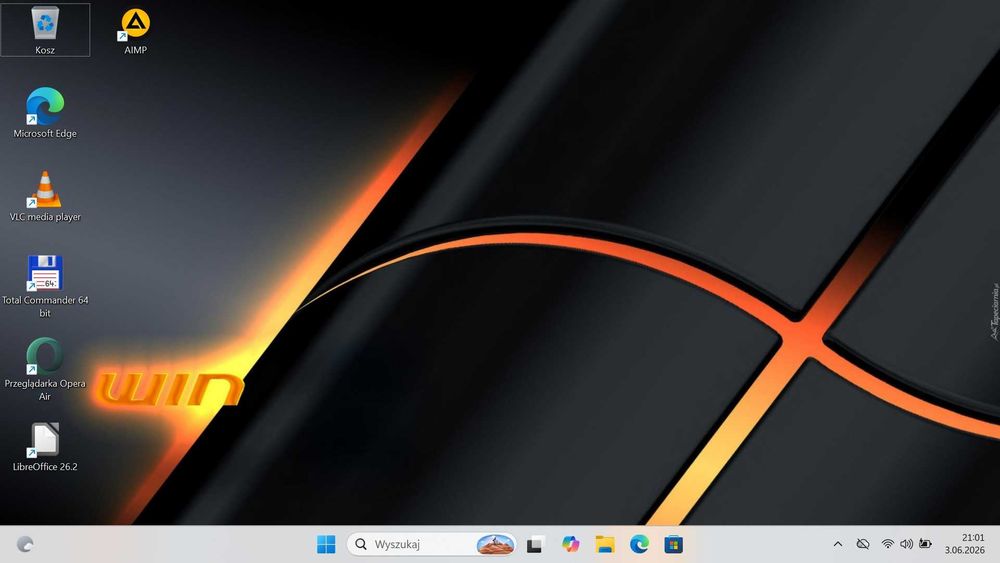The width and height of the screenshot is (1000, 563).
Task: Click the speaker volume tray icon
Action: [906, 544]
